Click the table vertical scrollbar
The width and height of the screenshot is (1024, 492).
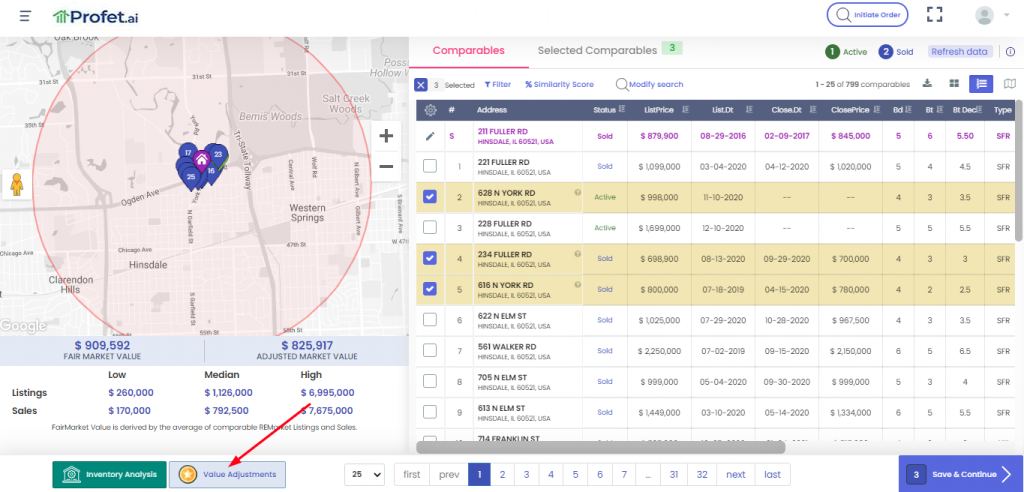pos(1019,170)
